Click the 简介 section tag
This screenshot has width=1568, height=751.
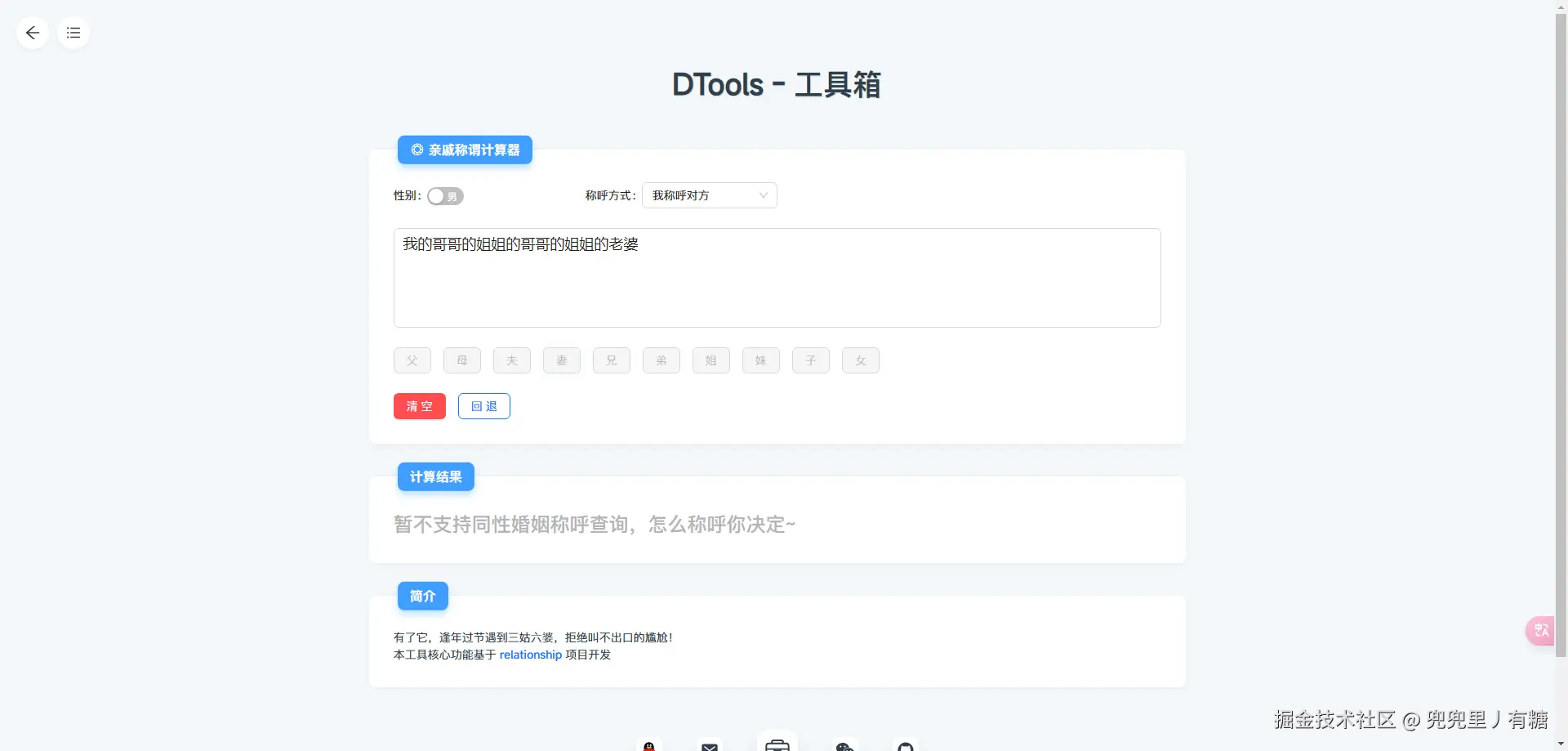423,596
